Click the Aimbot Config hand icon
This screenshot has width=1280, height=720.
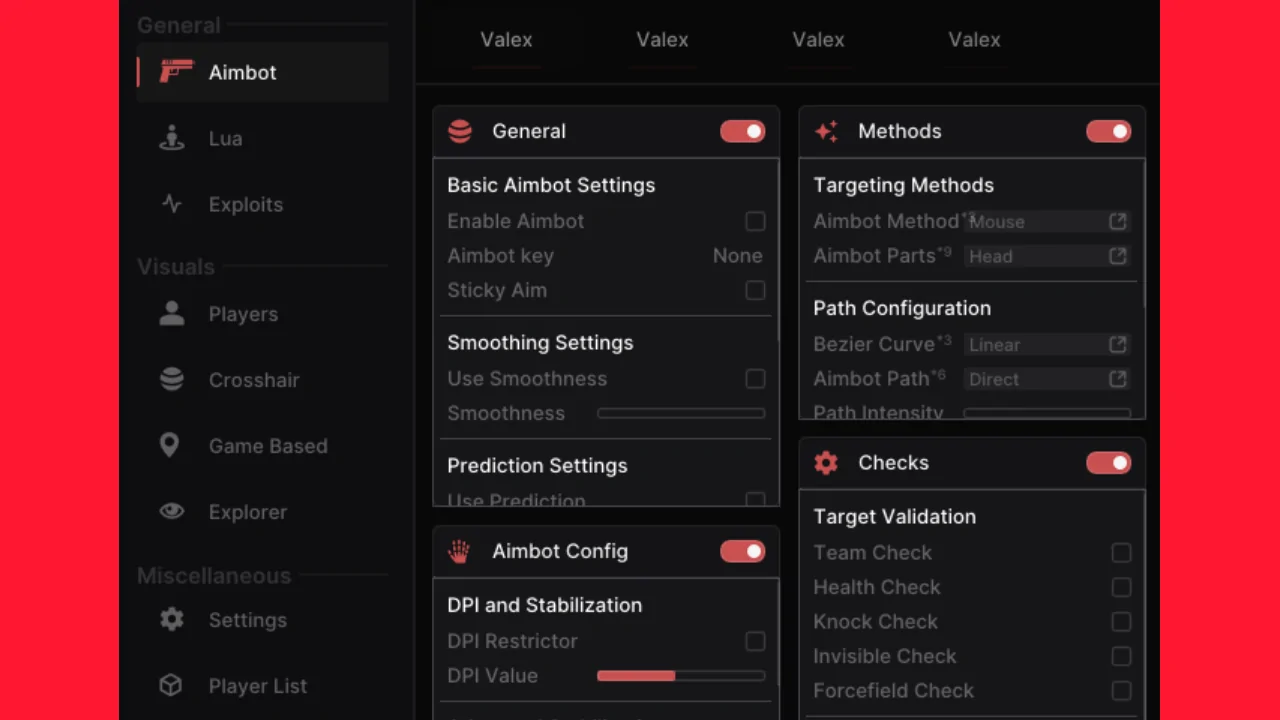pyautogui.click(x=459, y=551)
